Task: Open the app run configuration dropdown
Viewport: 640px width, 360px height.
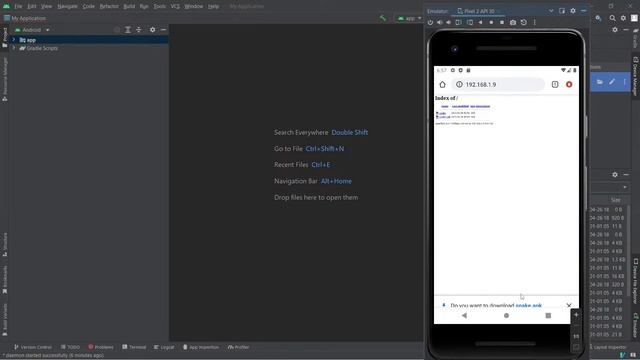Action: [x=409, y=18]
